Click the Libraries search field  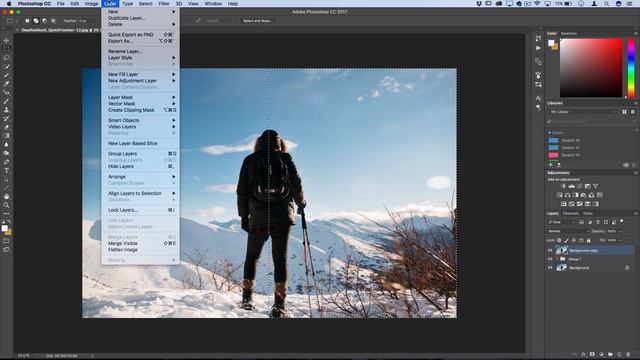click(x=590, y=122)
